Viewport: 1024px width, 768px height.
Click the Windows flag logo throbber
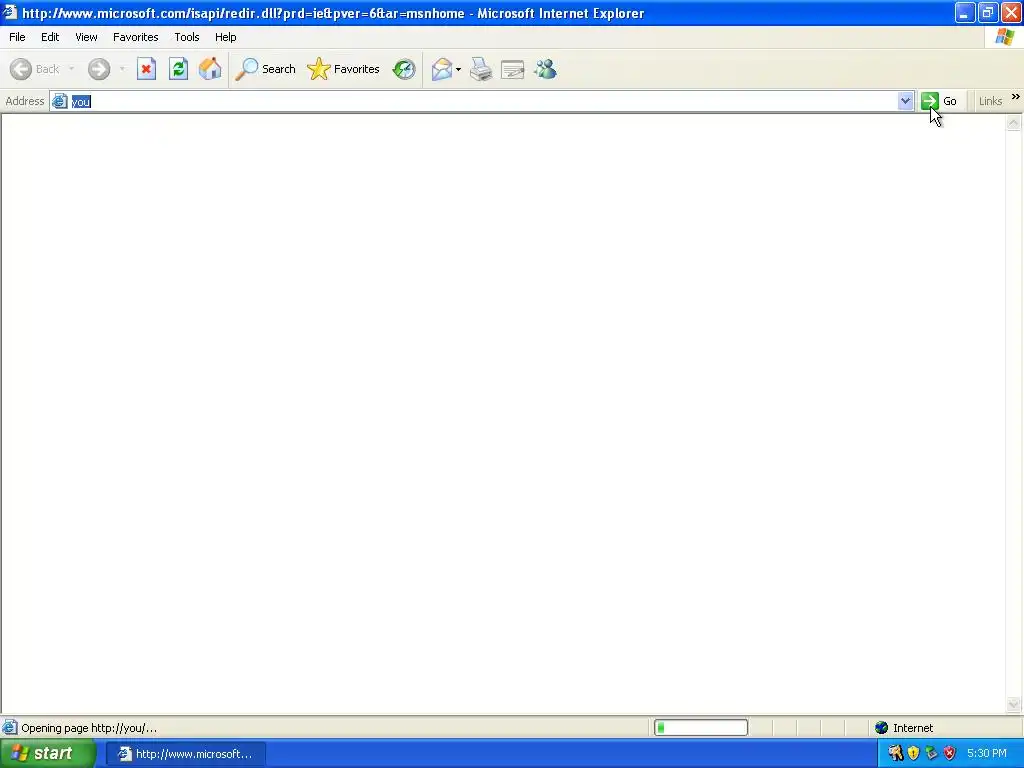(1004, 37)
